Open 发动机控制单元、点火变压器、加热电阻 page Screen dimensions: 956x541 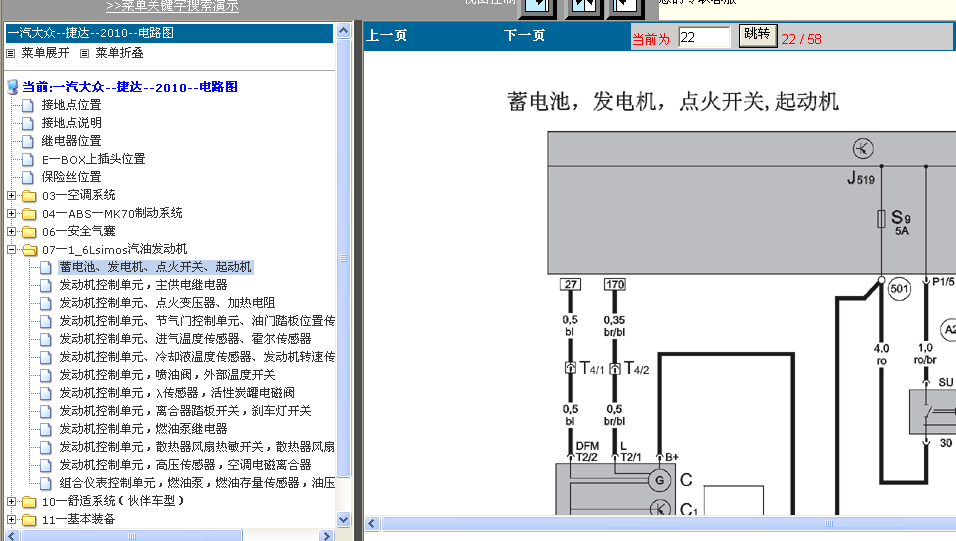[x=167, y=303]
